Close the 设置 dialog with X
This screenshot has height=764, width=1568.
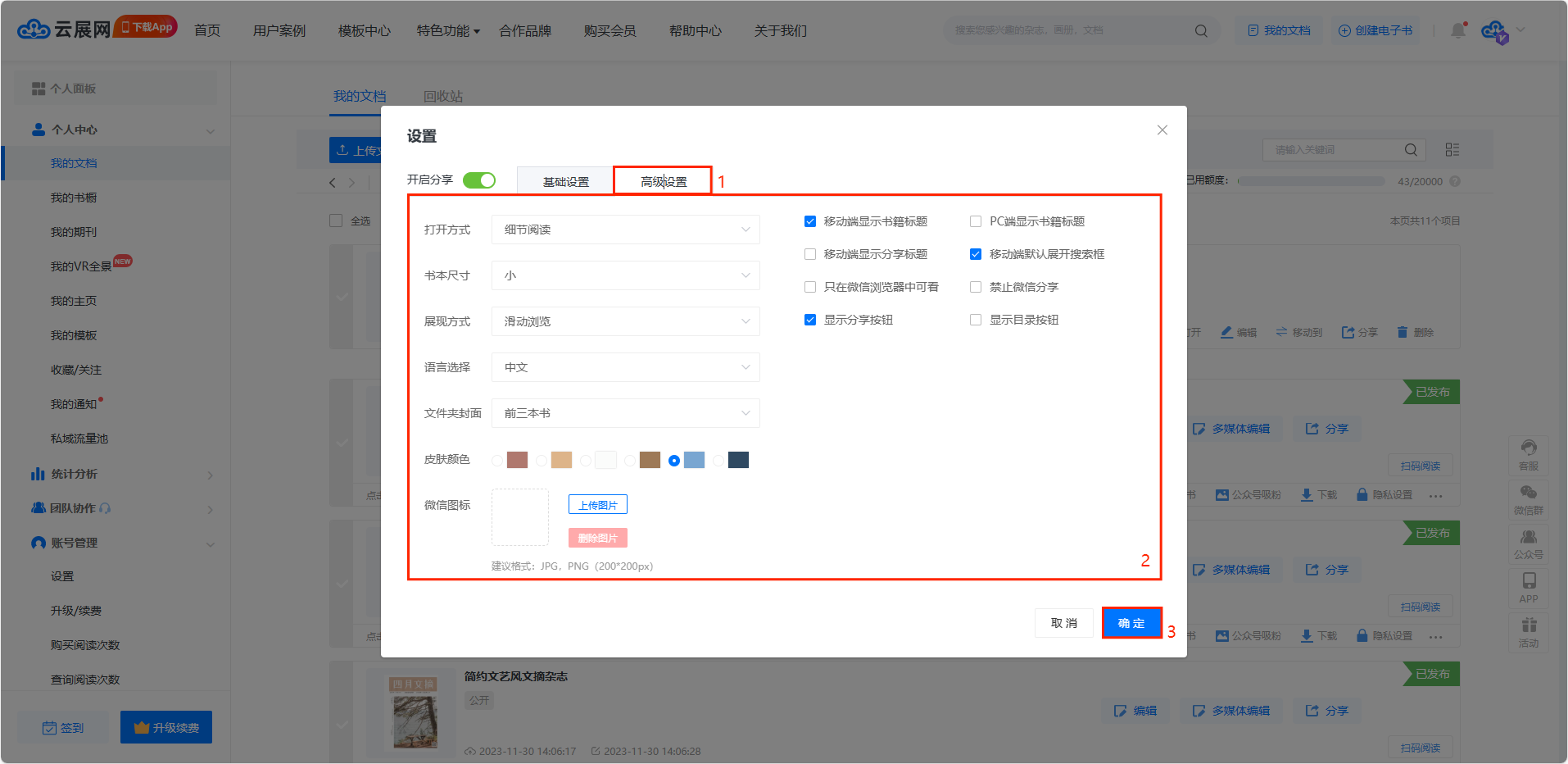coord(1162,130)
